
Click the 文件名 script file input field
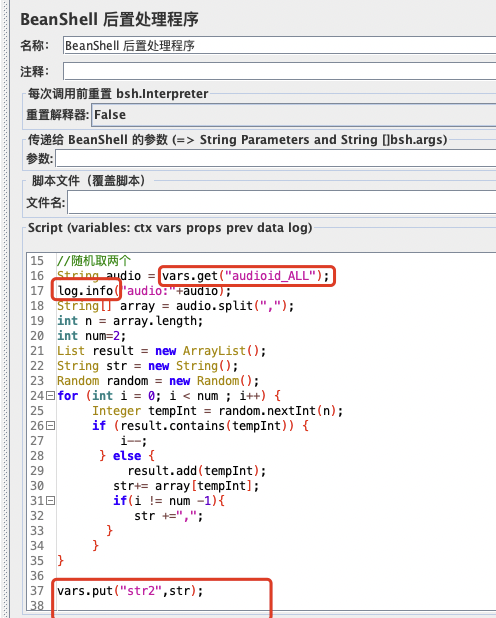(x=282, y=202)
